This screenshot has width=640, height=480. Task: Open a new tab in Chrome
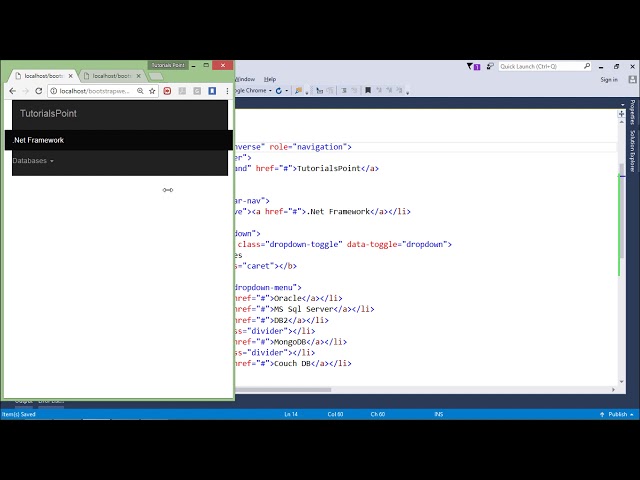click(x=156, y=76)
